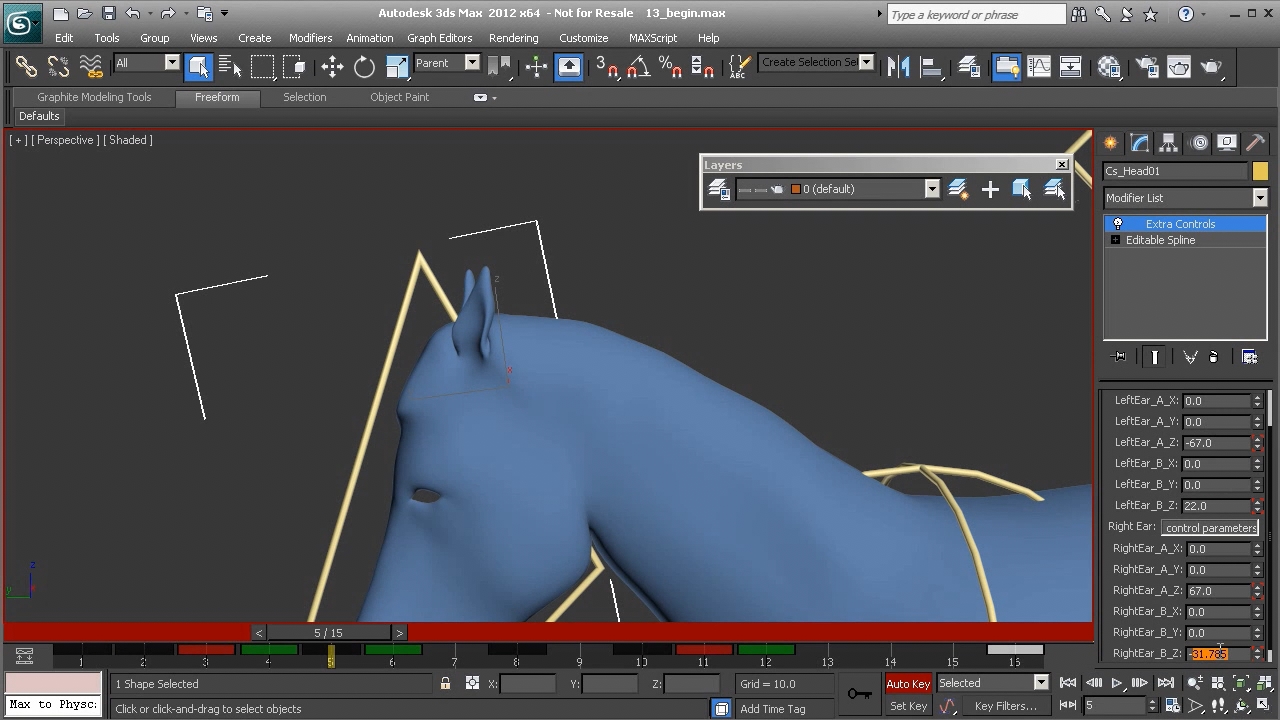Open Curve Editor from main toolbar
Viewport: 1280px width, 720px height.
click(1039, 67)
